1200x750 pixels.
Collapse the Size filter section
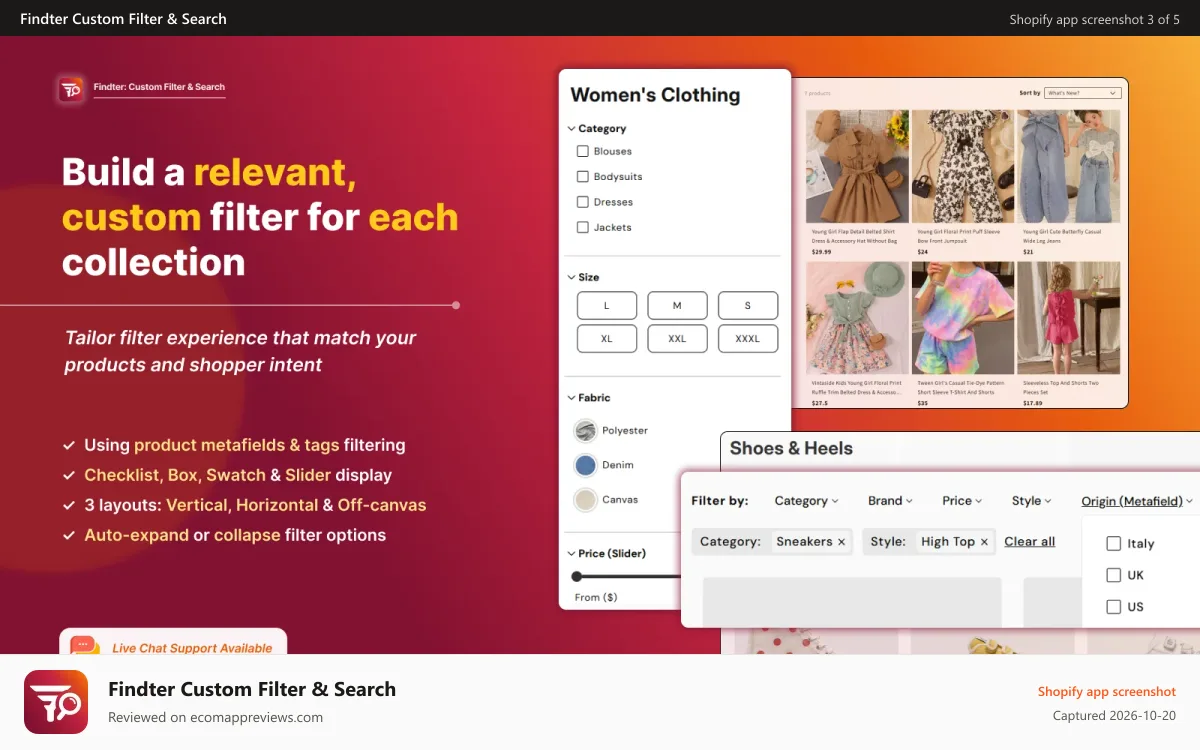coord(584,277)
